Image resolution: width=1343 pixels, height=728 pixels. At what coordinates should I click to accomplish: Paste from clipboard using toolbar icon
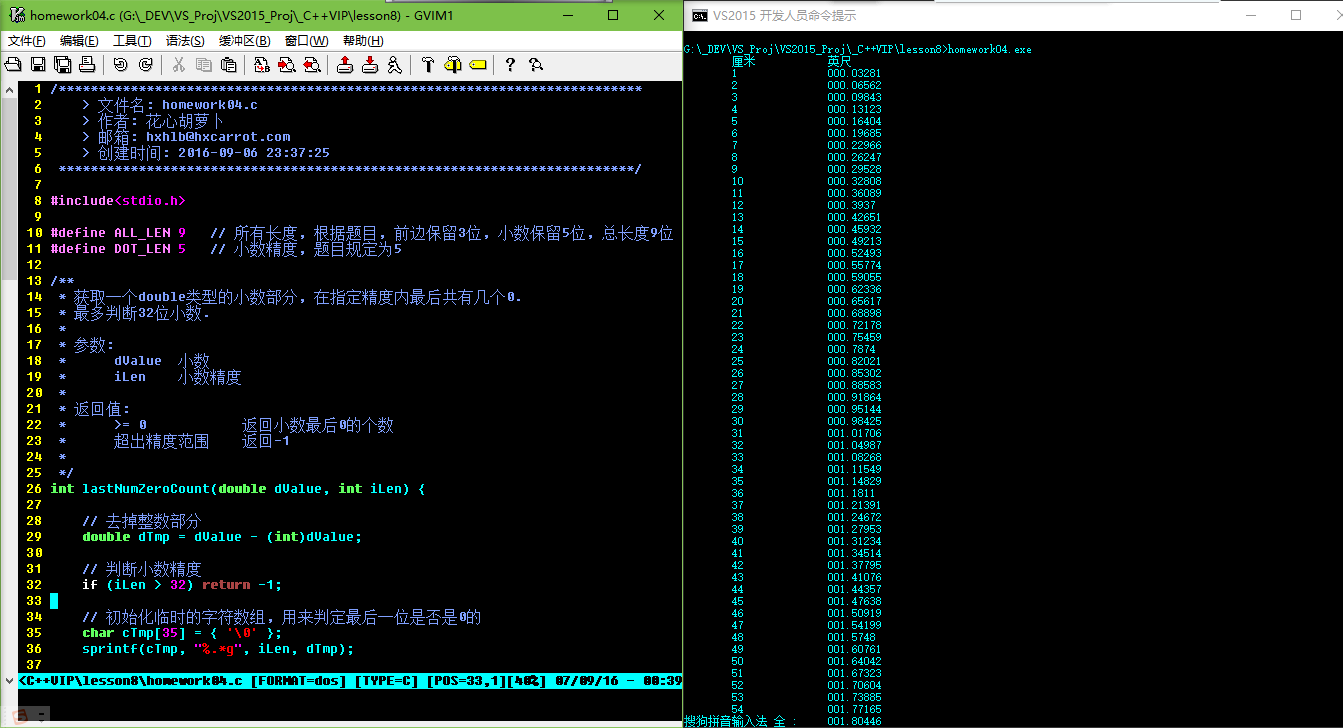click(228, 64)
